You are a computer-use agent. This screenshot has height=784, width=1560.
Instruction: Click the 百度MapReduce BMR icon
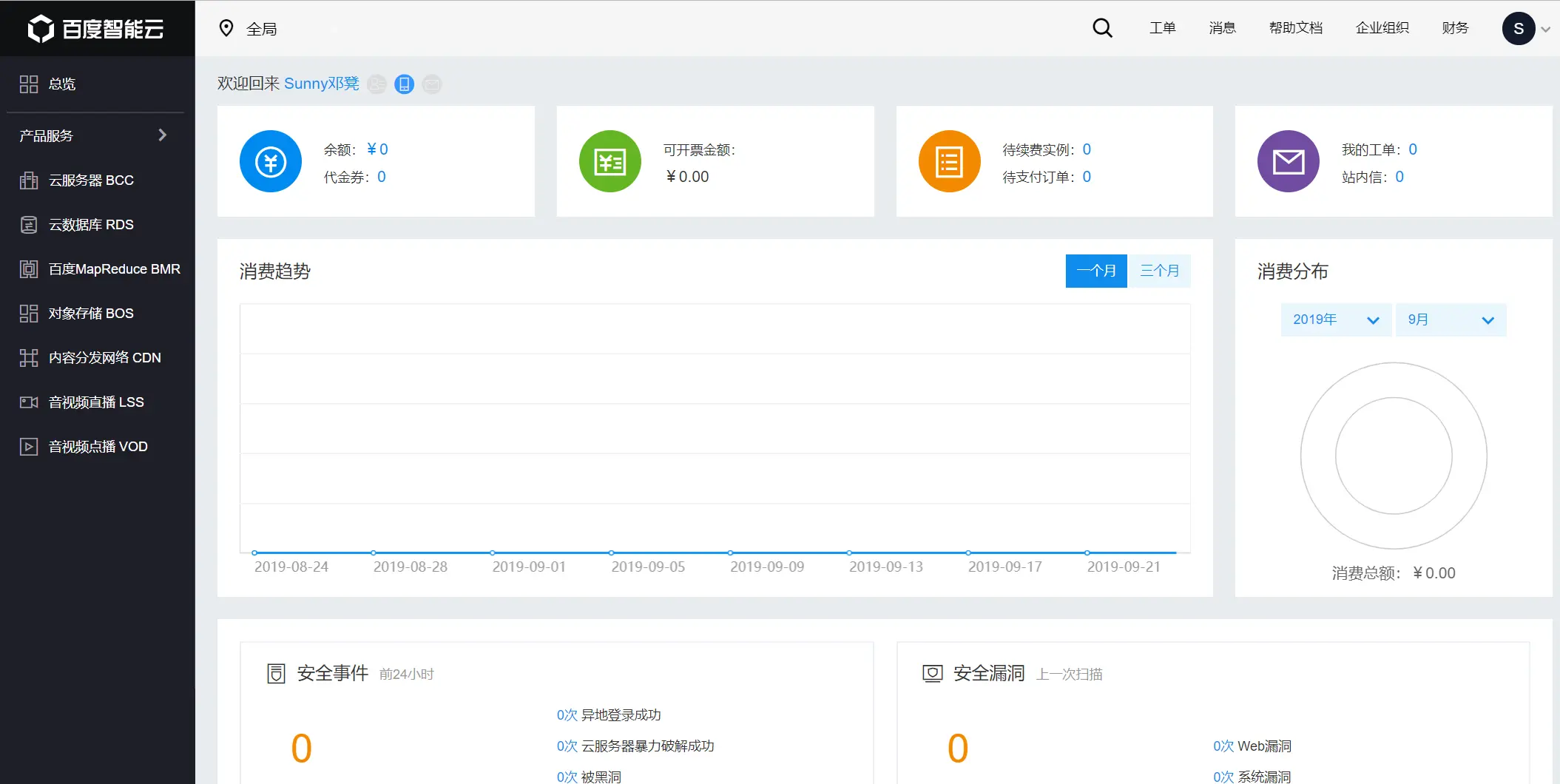pyautogui.click(x=29, y=269)
